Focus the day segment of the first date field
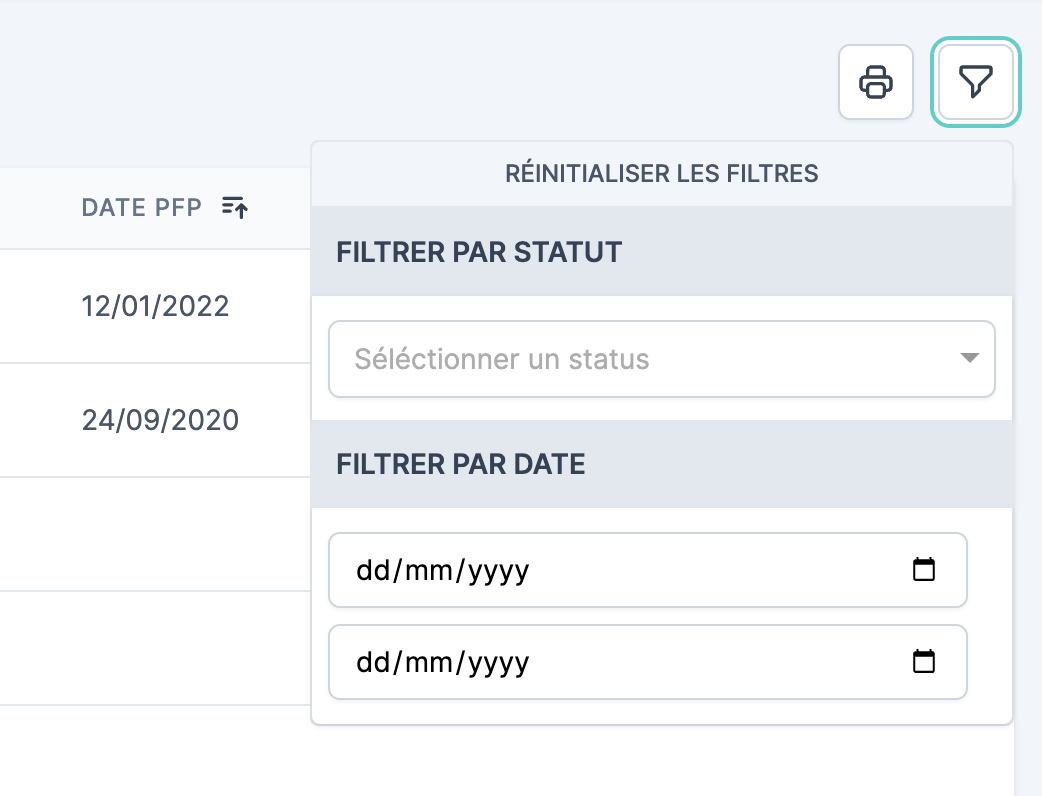The height and width of the screenshot is (796, 1042). tap(374, 571)
